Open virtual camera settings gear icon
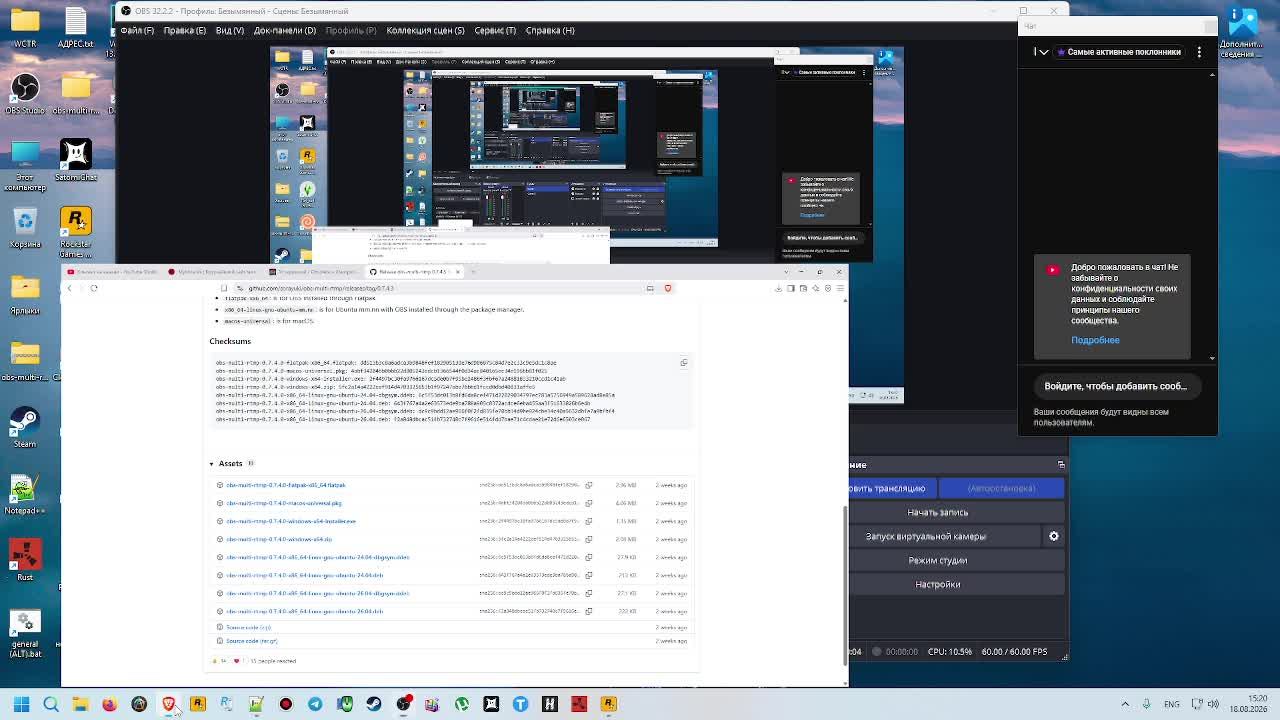Screen dimensions: 1280x720 tap(1054, 537)
